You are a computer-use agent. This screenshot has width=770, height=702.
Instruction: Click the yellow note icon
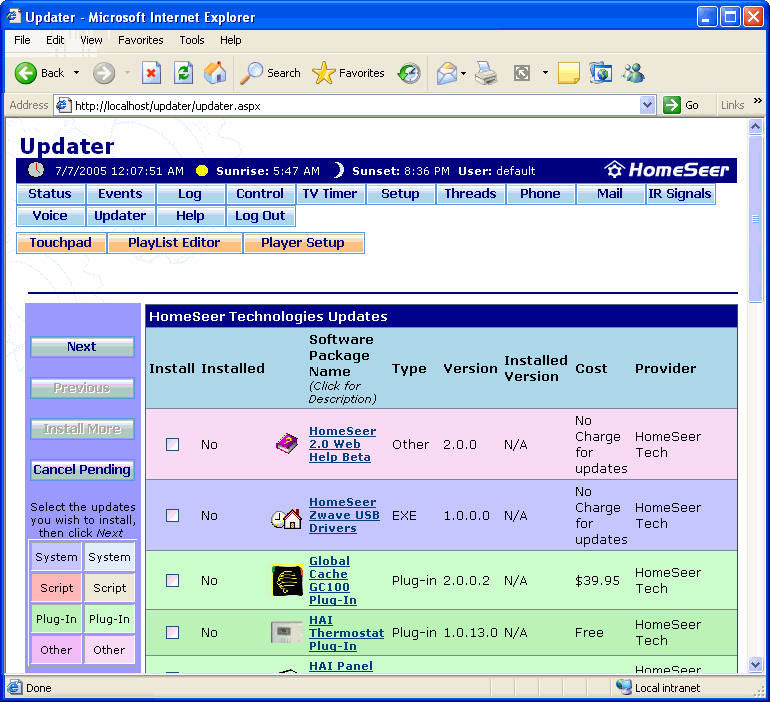coord(569,73)
